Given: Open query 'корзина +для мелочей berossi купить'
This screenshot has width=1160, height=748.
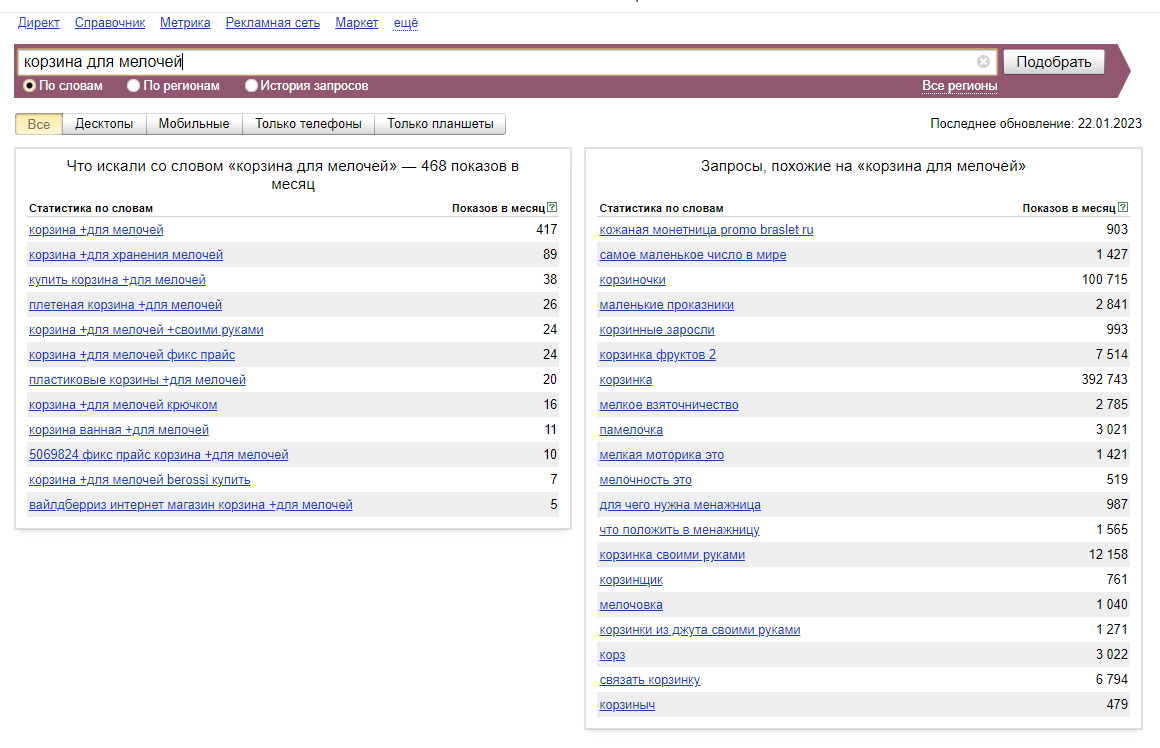Looking at the screenshot, I should (x=139, y=480).
